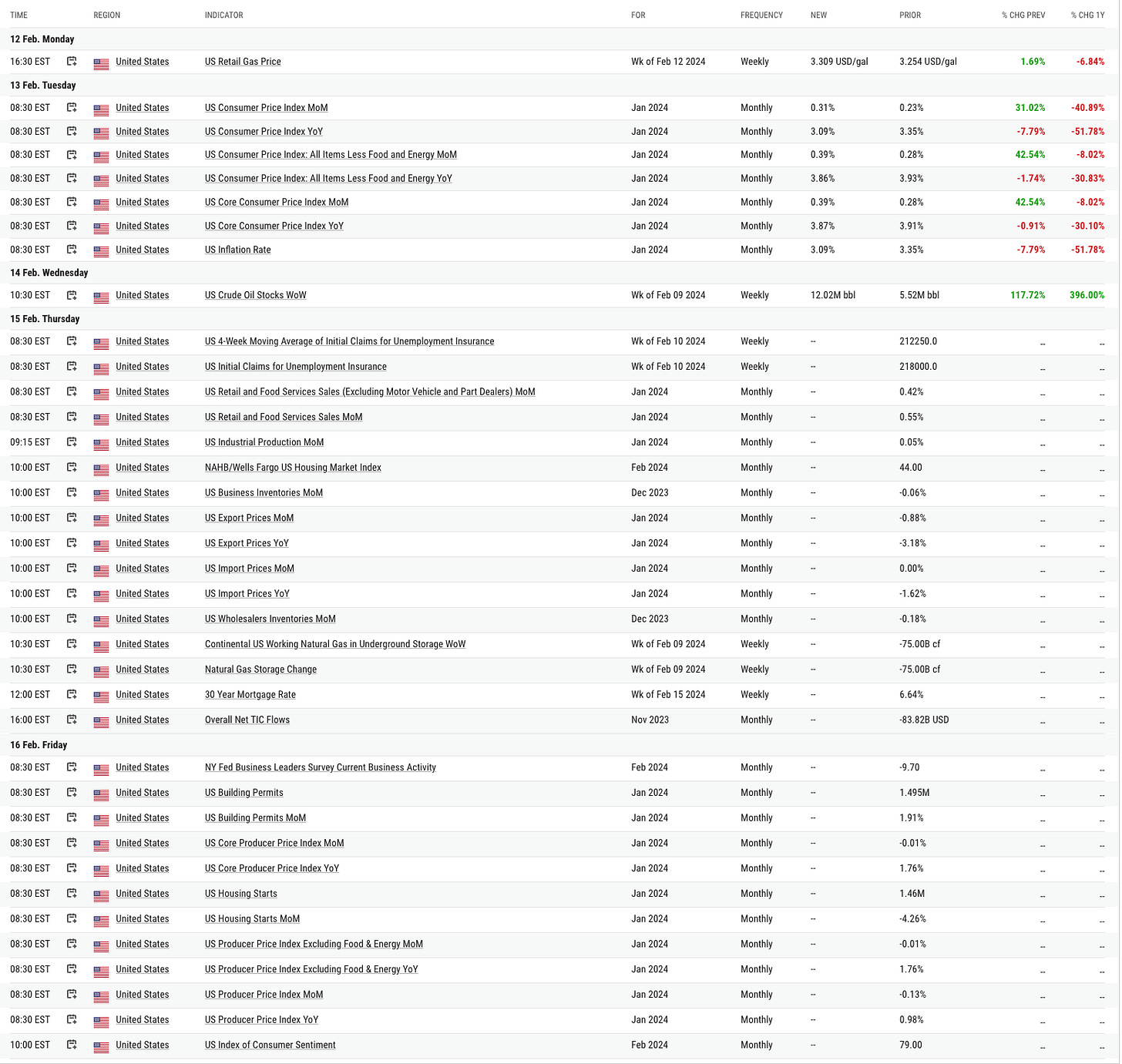Click calendar icon in US Initial Claims for Unemployment Insurance row
Image resolution: width=1122 pixels, height=1064 pixels.
(x=72, y=366)
